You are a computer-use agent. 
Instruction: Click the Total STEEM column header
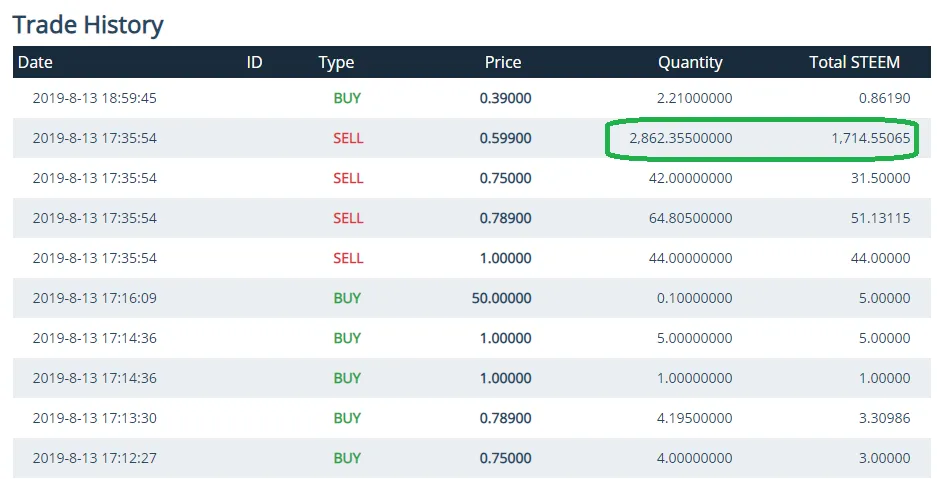(x=855, y=62)
